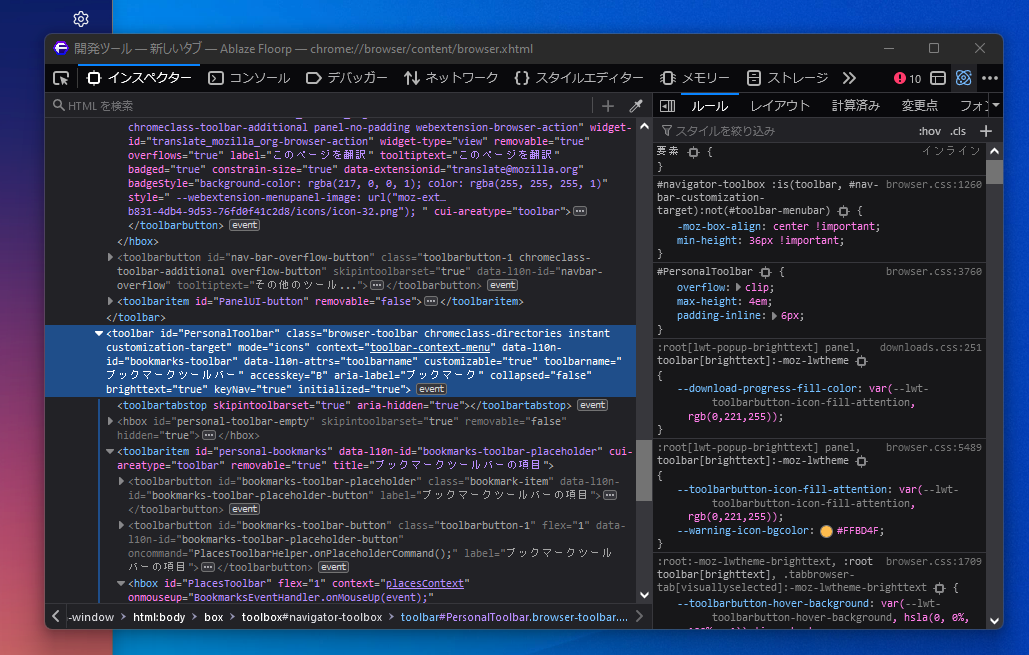Click event badge on PersonalToolbar row

(431, 389)
